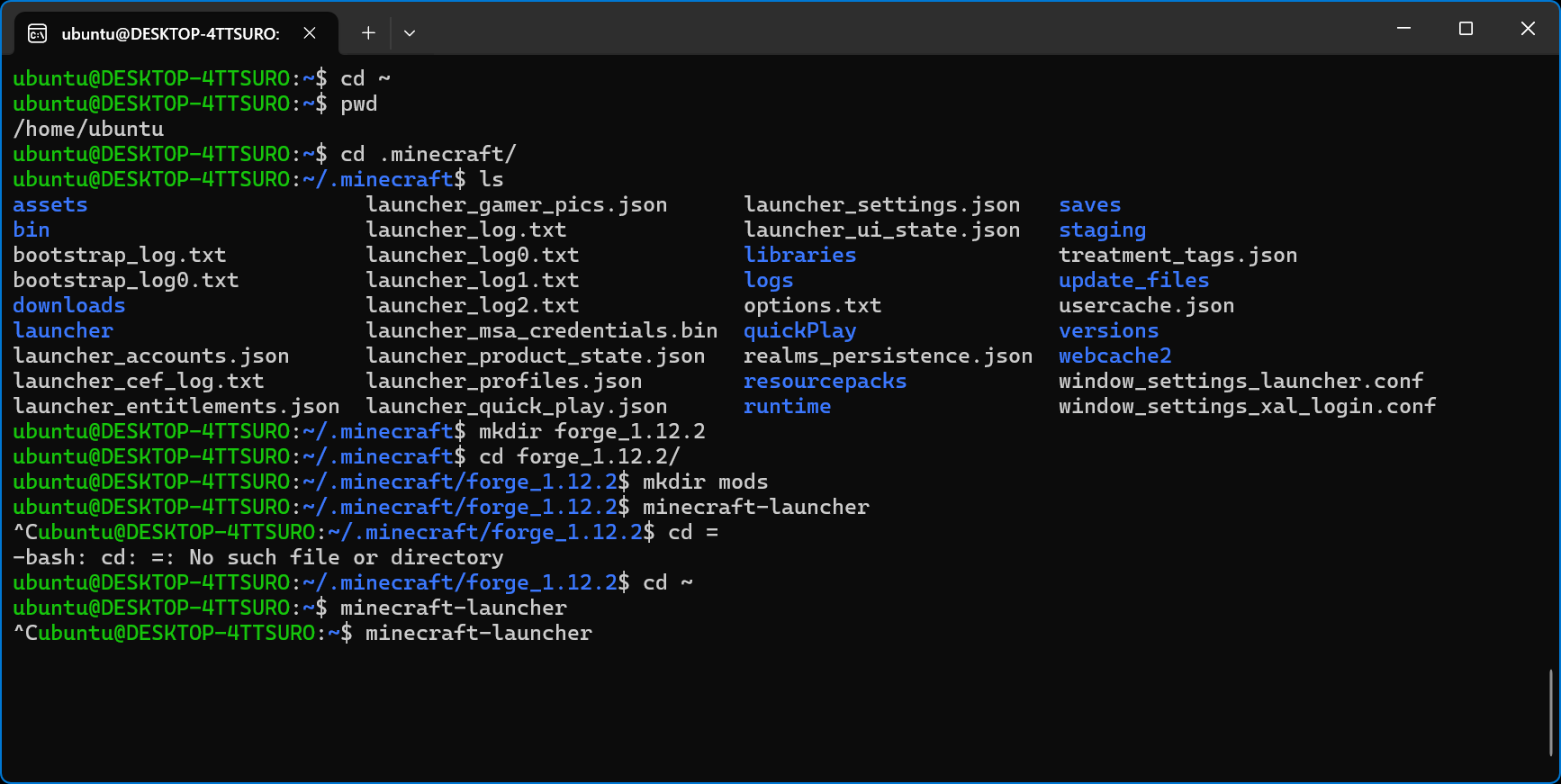Click 'launcher_product_state.json' file name
The image size is (1561, 784).
[536, 356]
